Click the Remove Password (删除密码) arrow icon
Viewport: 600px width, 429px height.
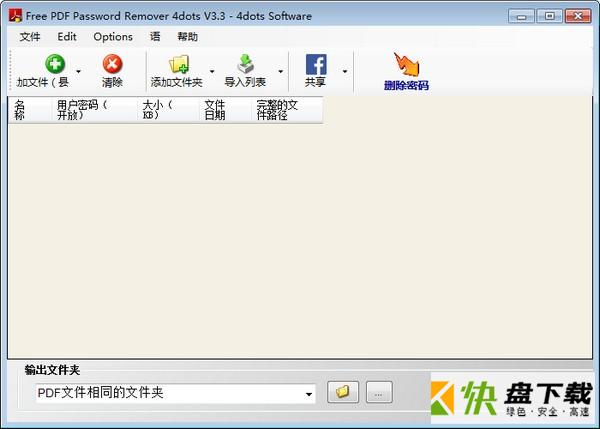coord(406,64)
